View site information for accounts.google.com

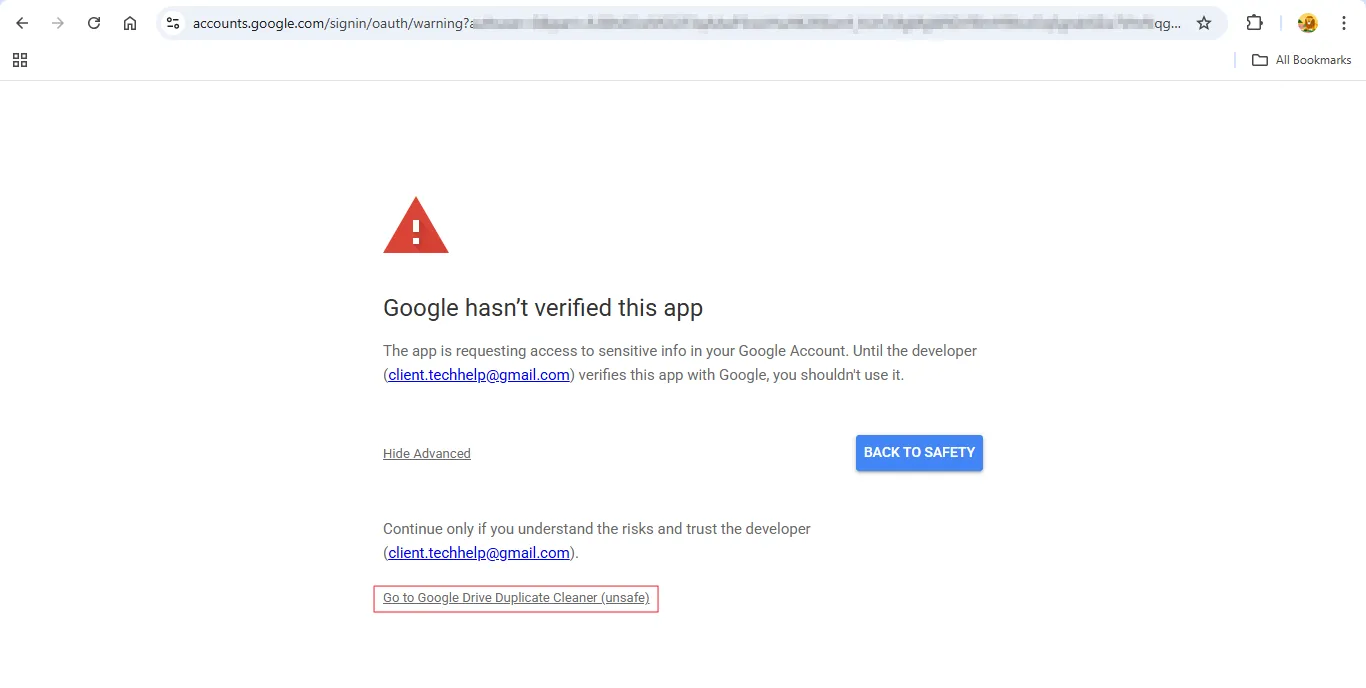(173, 23)
